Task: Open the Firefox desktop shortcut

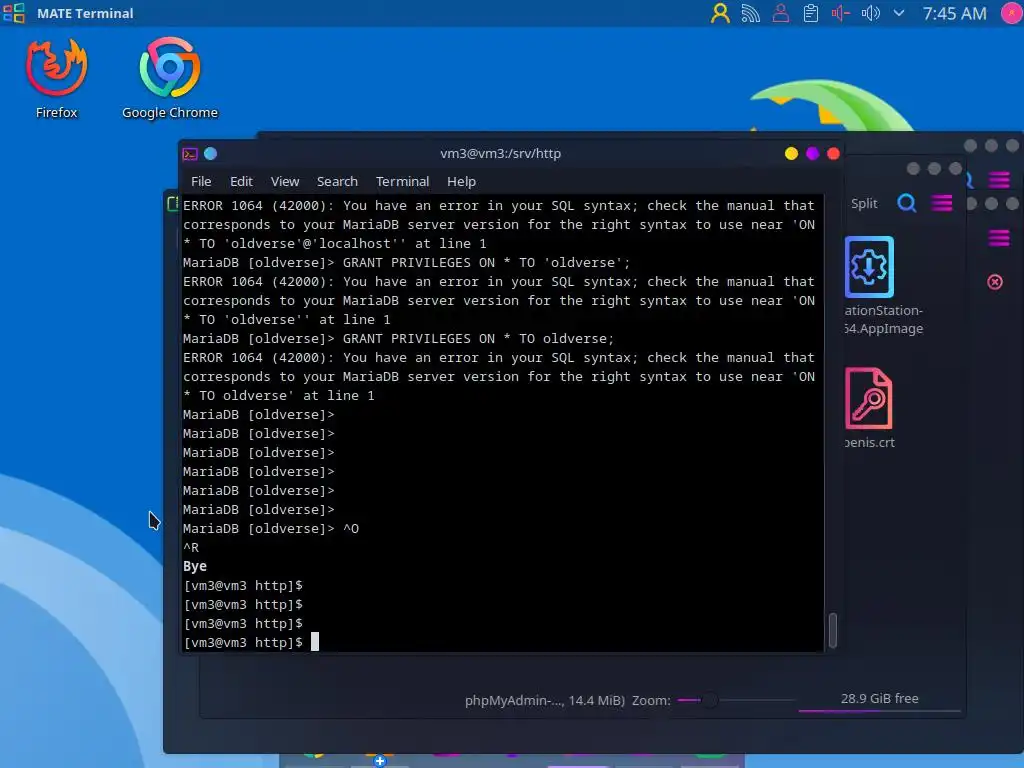Action: [56, 78]
